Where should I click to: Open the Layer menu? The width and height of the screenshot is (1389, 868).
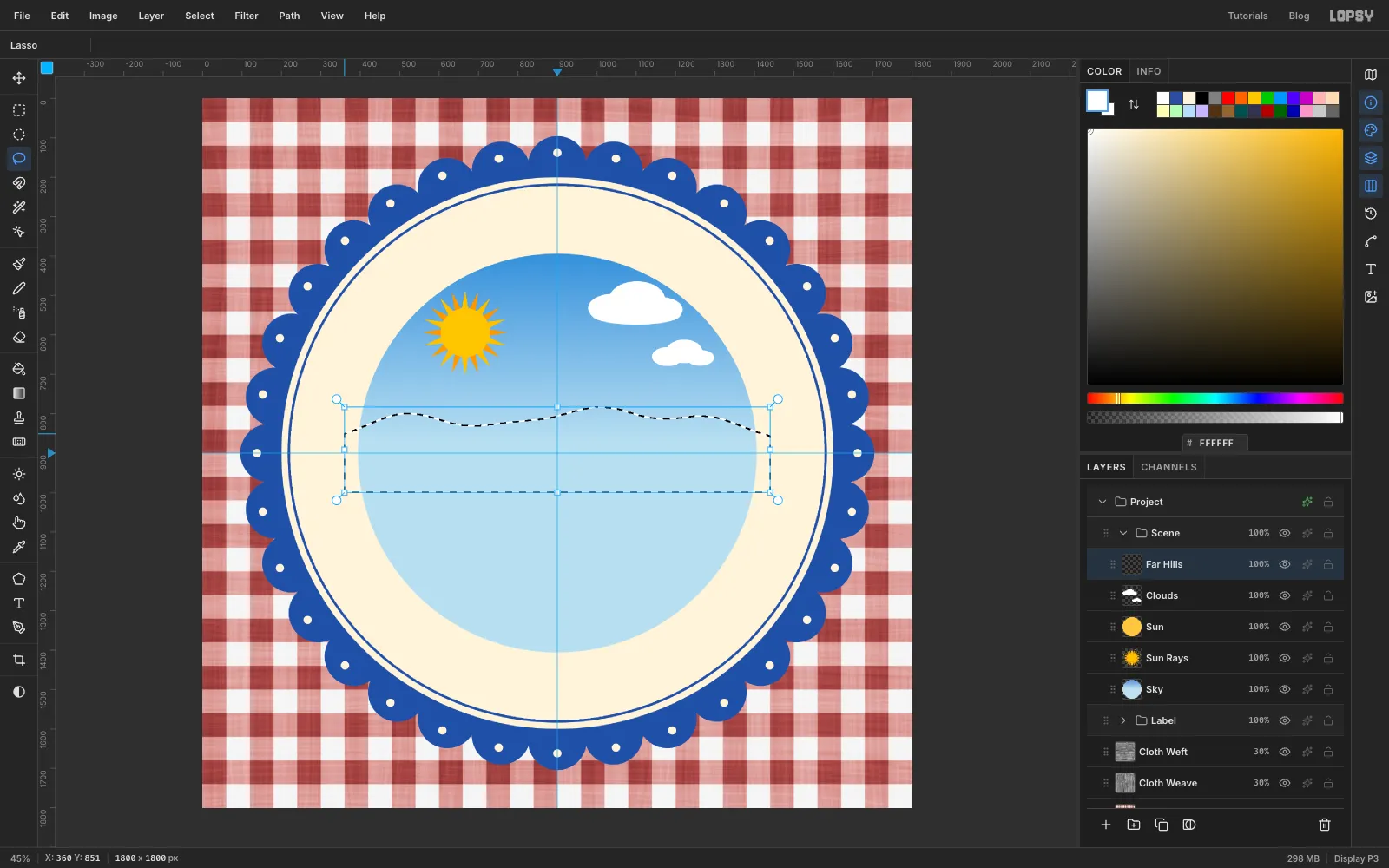click(151, 16)
